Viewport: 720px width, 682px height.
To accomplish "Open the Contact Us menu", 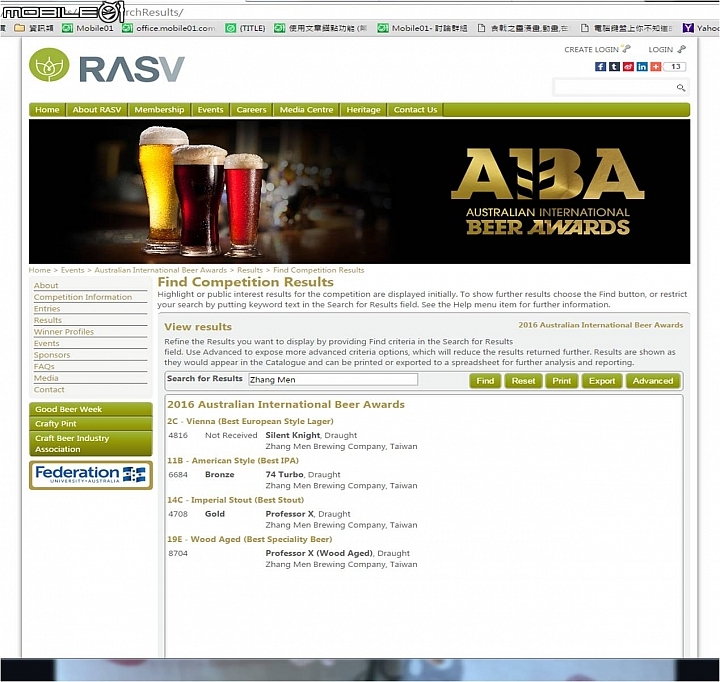I will (x=415, y=110).
